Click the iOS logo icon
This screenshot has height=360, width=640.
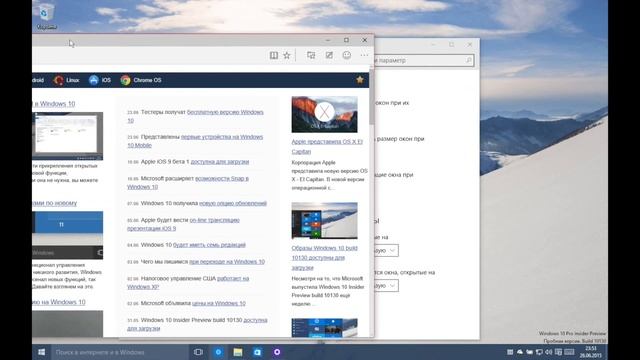(94, 80)
